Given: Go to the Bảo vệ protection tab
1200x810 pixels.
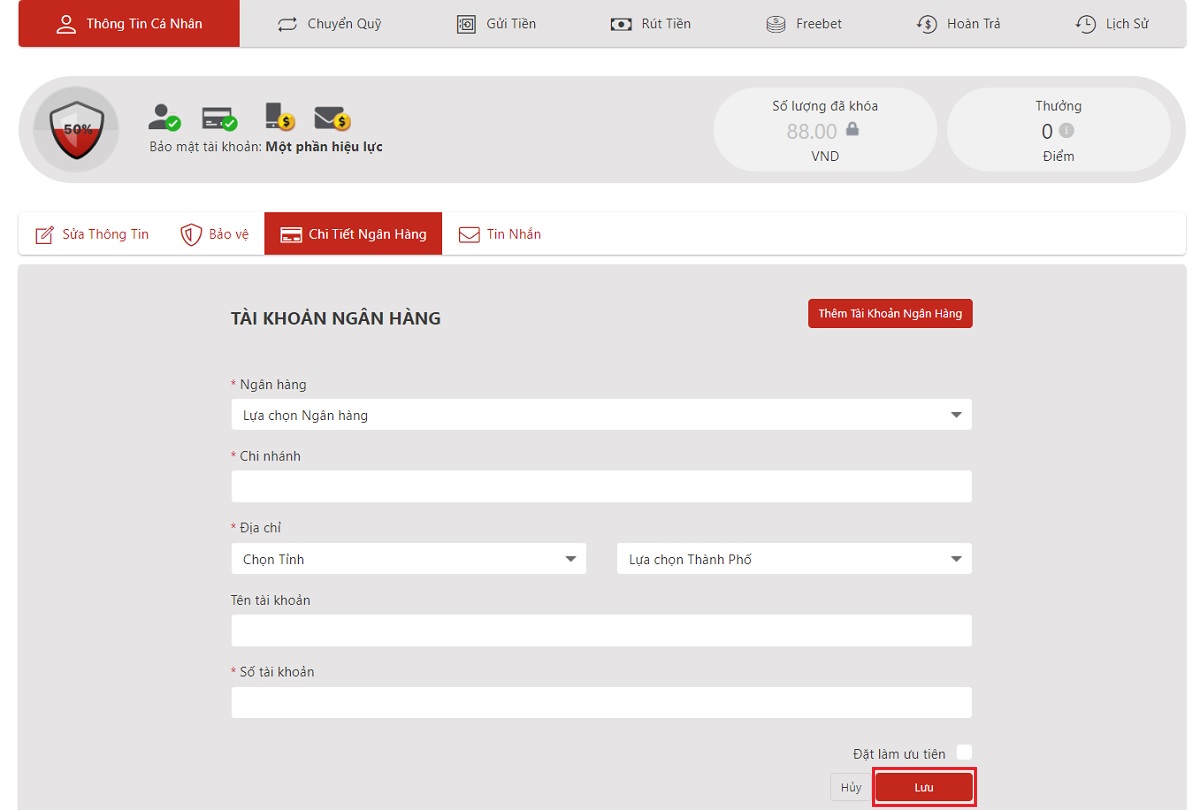Looking at the screenshot, I should pyautogui.click(x=214, y=234).
